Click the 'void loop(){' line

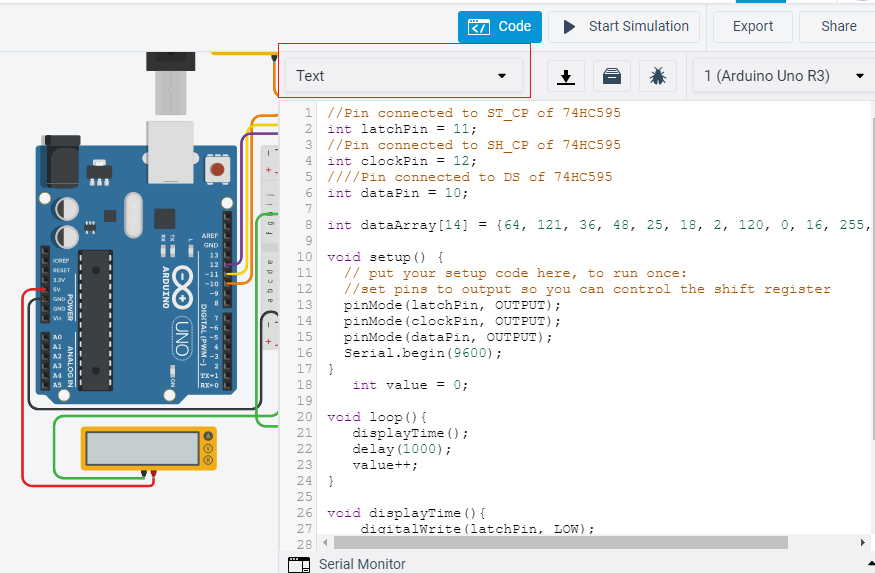click(377, 417)
